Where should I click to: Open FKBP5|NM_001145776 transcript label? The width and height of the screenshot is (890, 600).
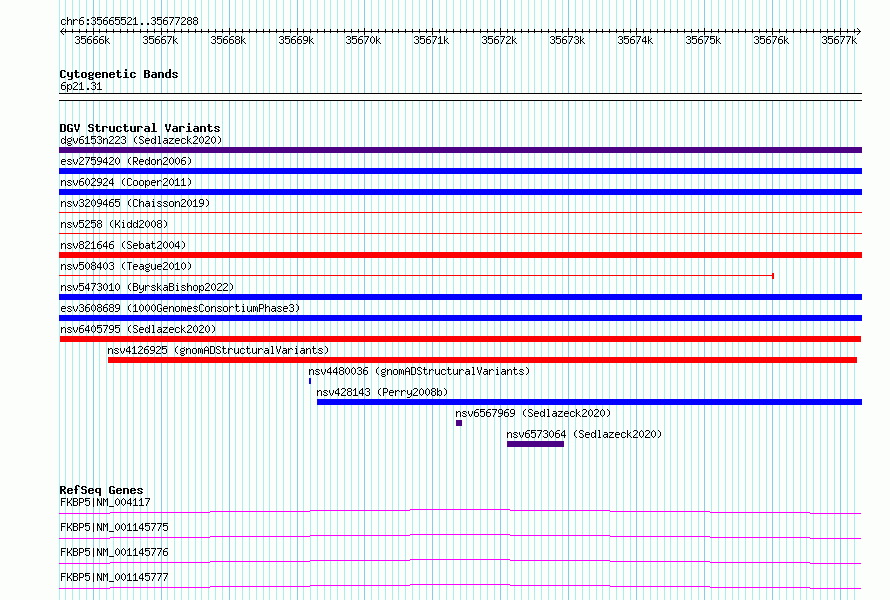click(114, 552)
